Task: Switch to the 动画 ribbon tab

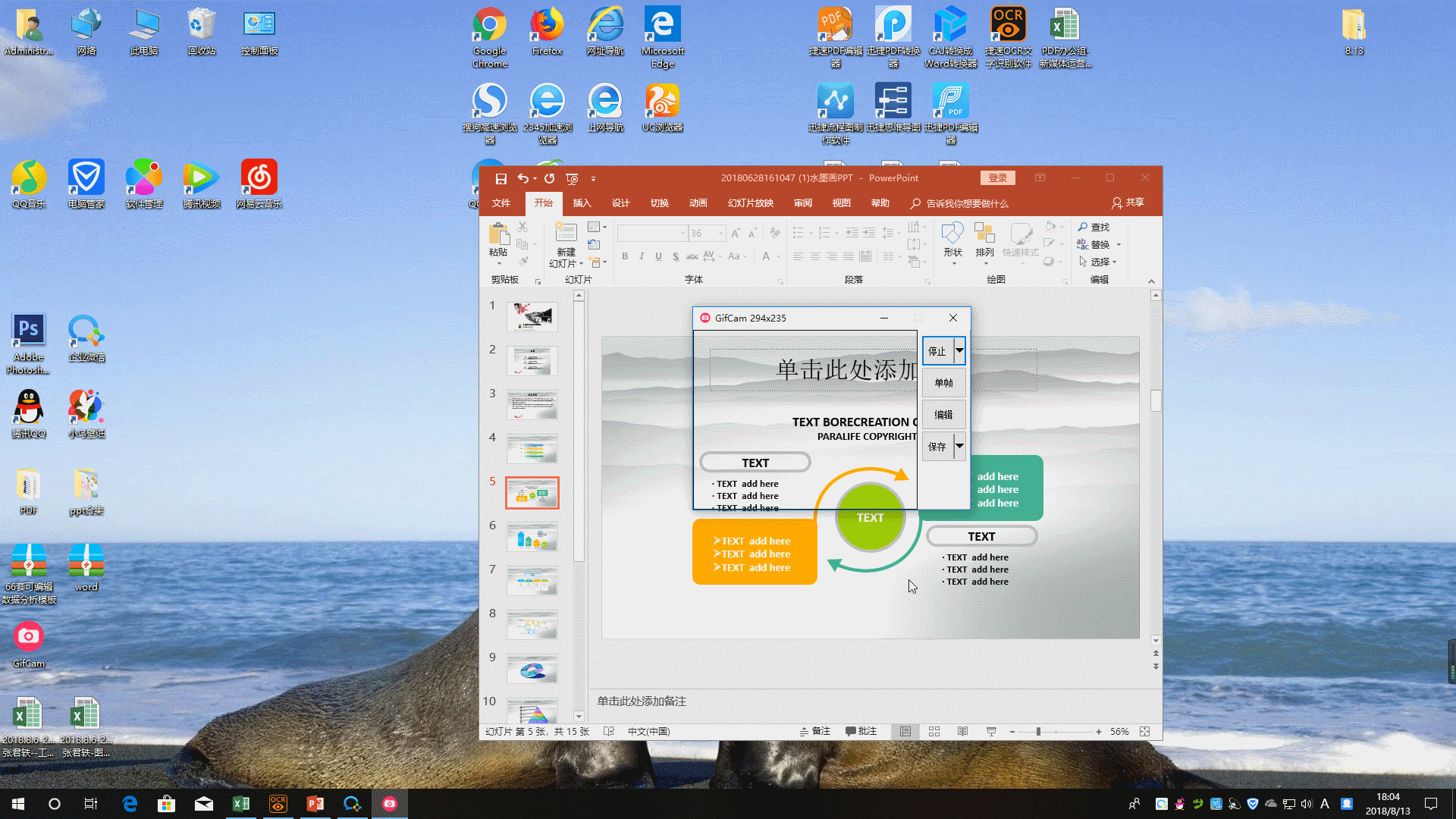Action: pos(698,203)
